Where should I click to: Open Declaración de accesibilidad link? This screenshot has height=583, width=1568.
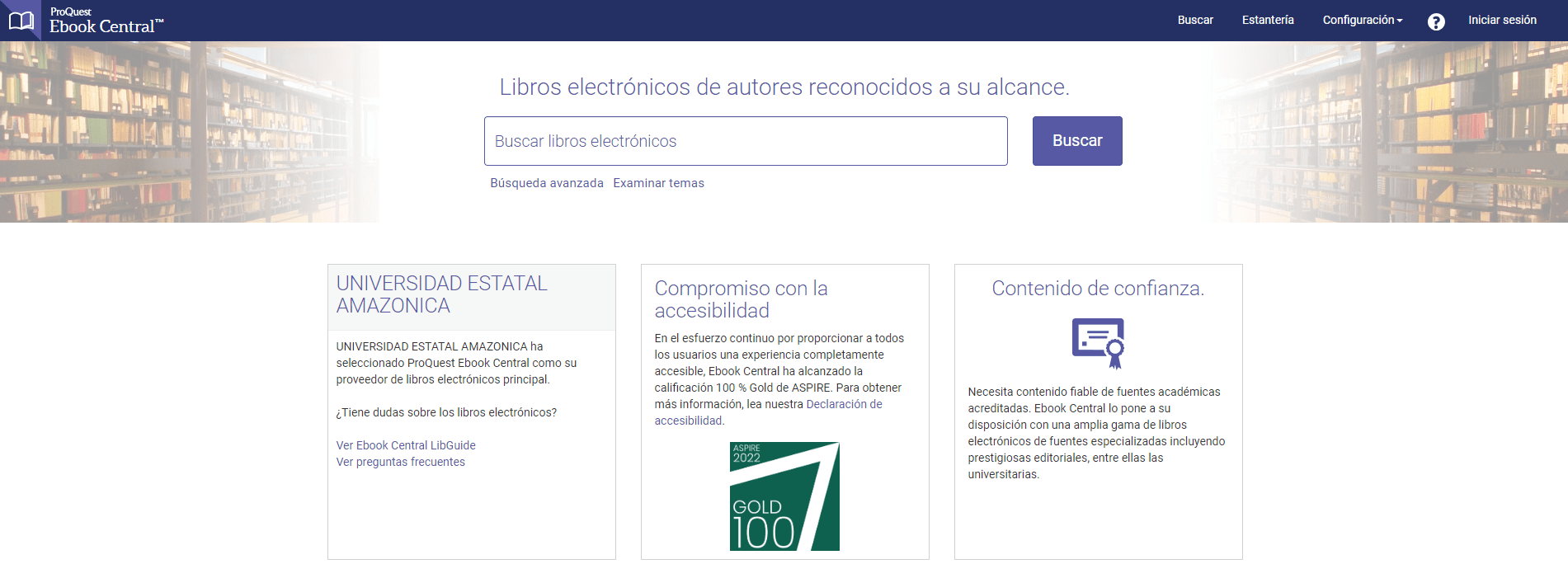768,412
